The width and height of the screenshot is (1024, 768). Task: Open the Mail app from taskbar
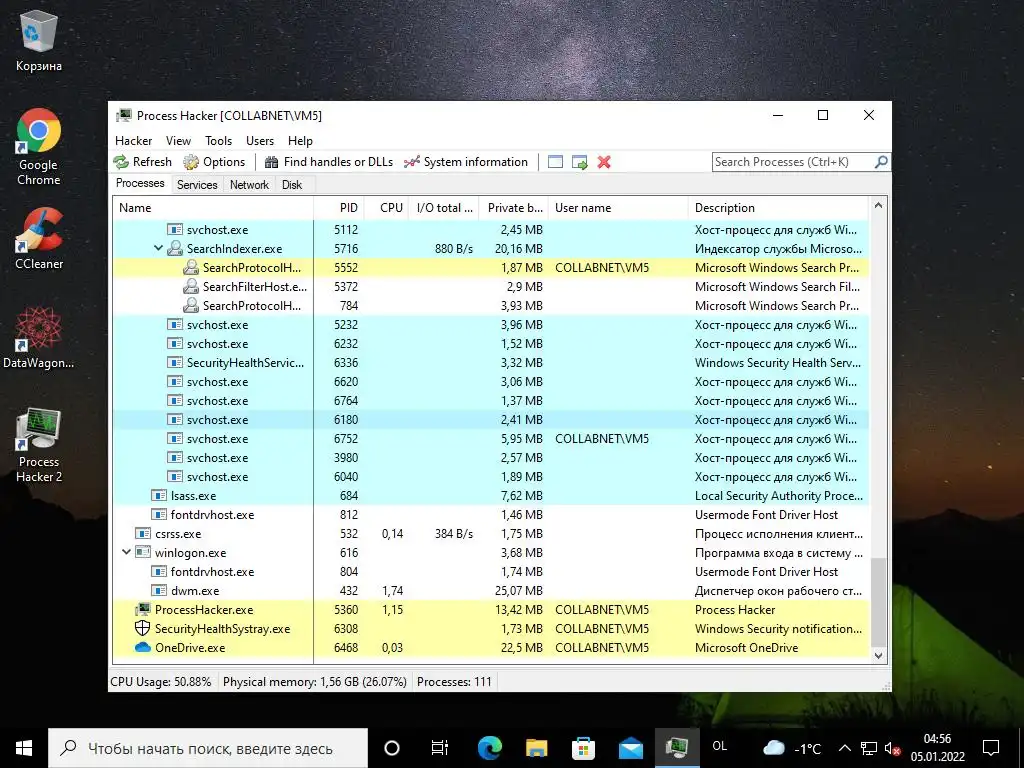tap(630, 748)
